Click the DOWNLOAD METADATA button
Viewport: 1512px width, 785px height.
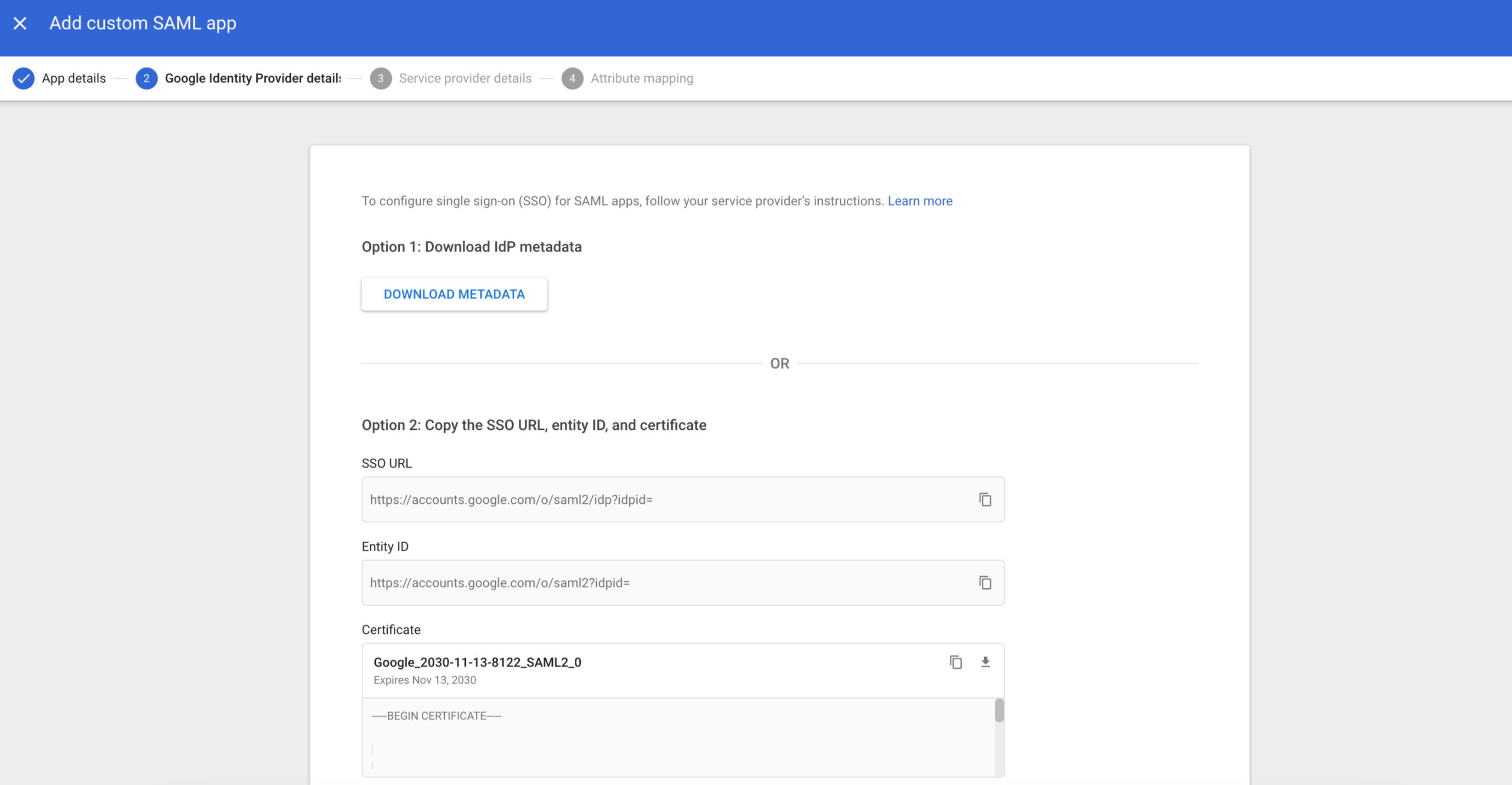[454, 294]
